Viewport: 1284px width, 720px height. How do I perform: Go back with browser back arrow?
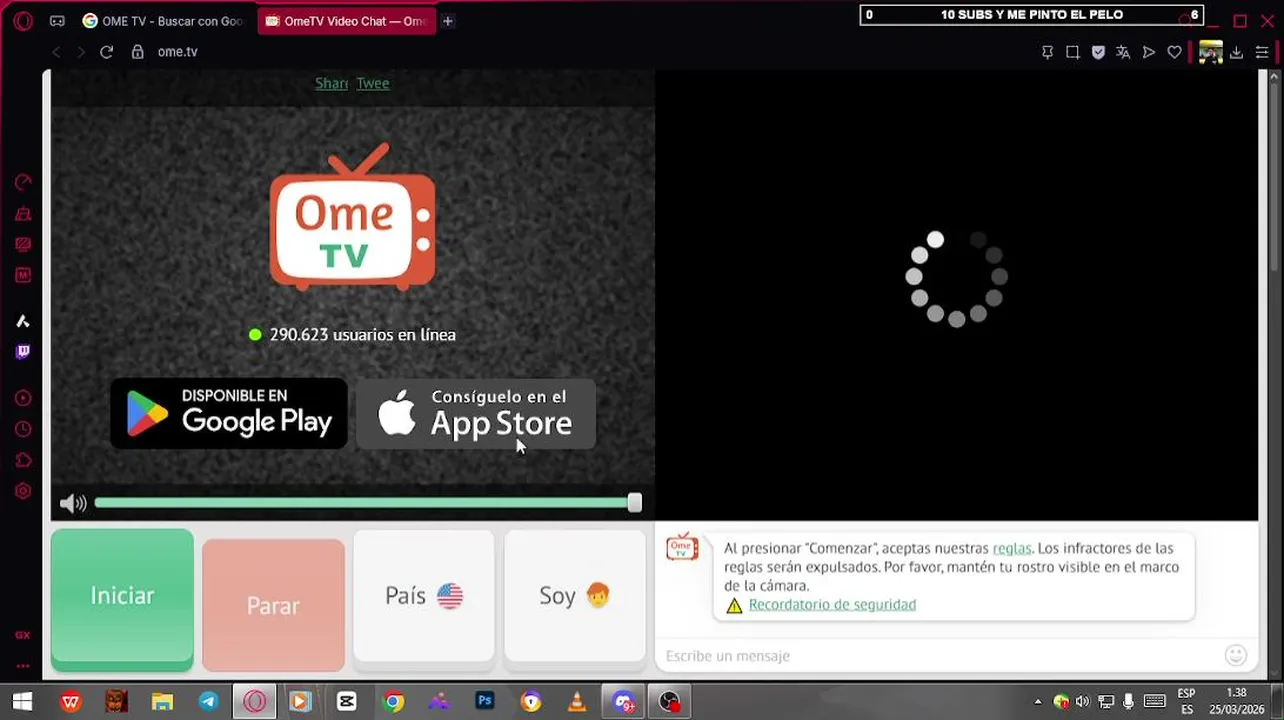coord(56,52)
